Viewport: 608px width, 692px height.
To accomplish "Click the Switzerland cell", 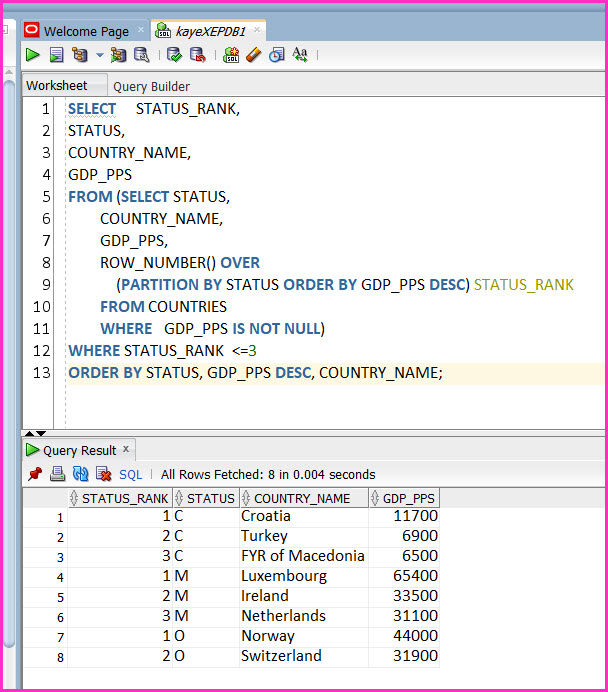I will point(304,656).
